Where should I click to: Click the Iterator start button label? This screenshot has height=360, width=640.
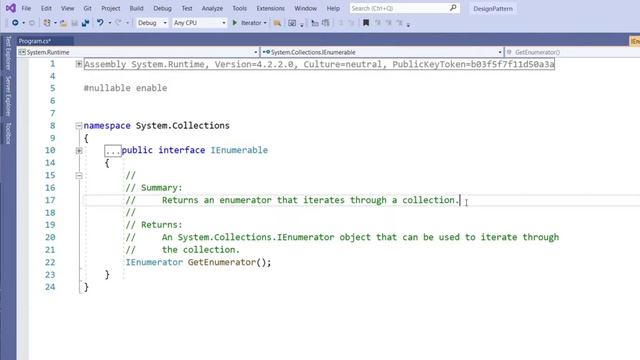[x=251, y=23]
